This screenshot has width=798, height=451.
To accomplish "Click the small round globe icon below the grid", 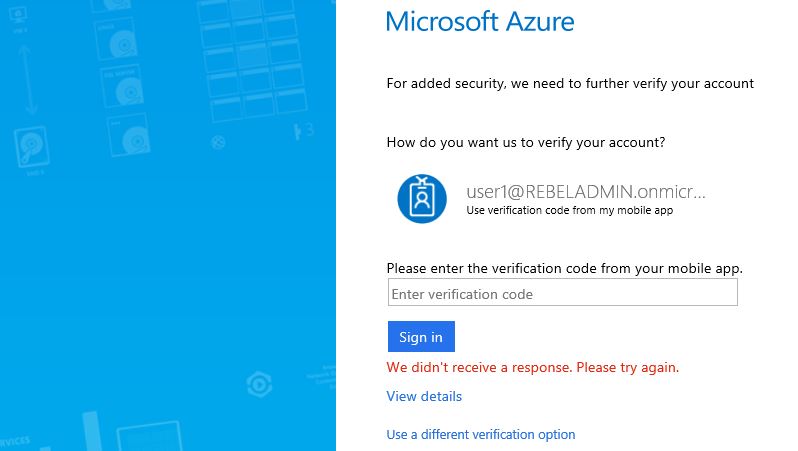I will pyautogui.click(x=218, y=142).
